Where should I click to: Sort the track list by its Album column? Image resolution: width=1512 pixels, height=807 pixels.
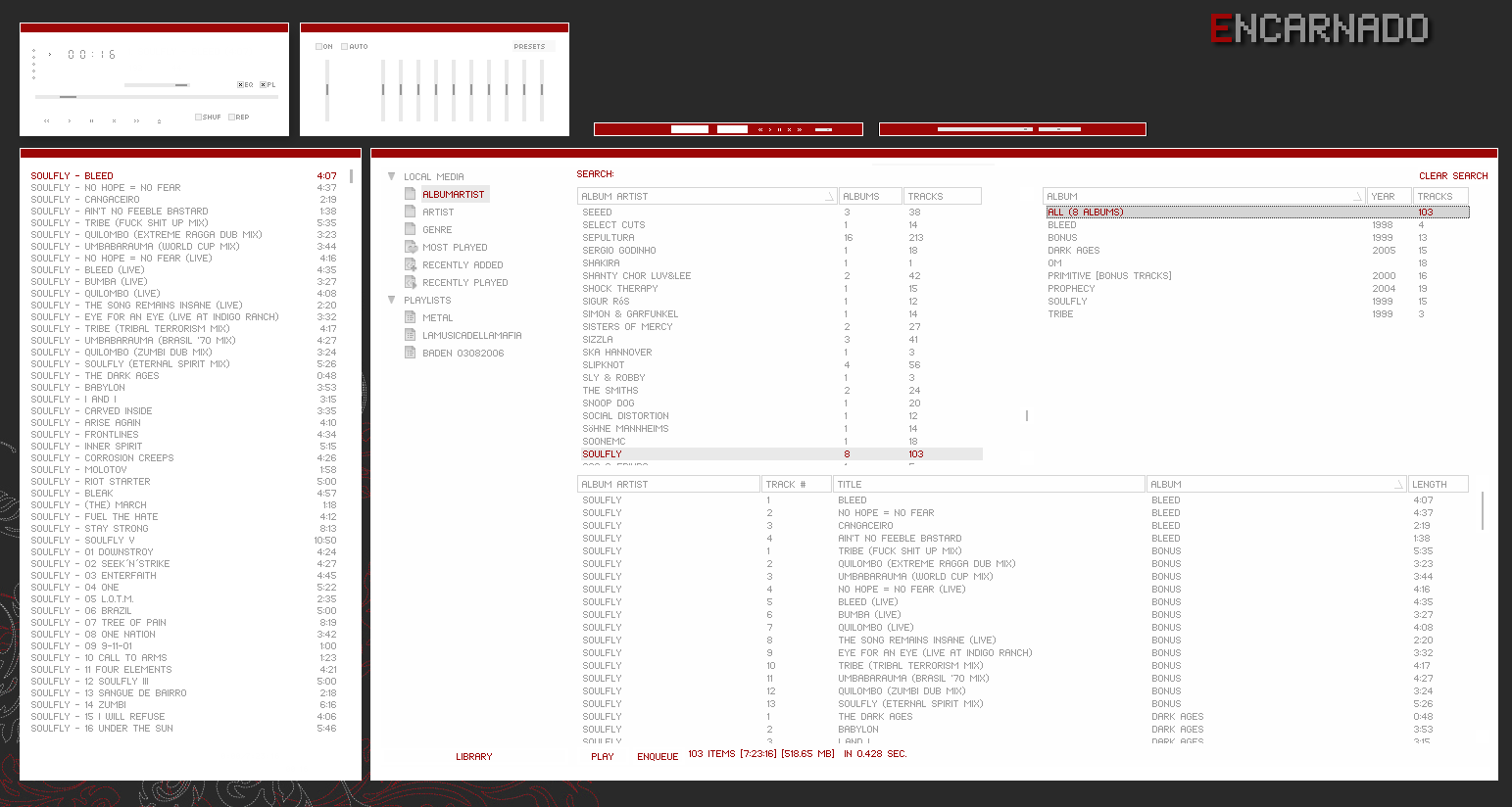[x=1277, y=484]
